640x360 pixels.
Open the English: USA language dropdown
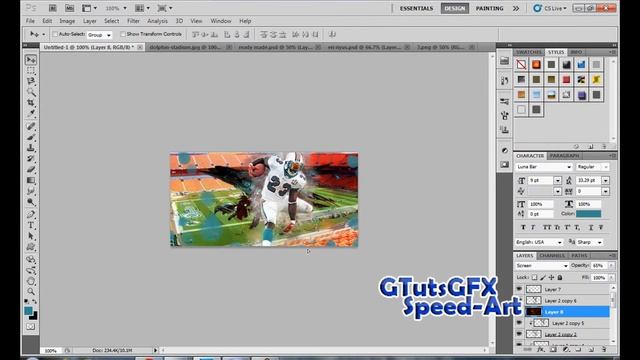click(539, 242)
